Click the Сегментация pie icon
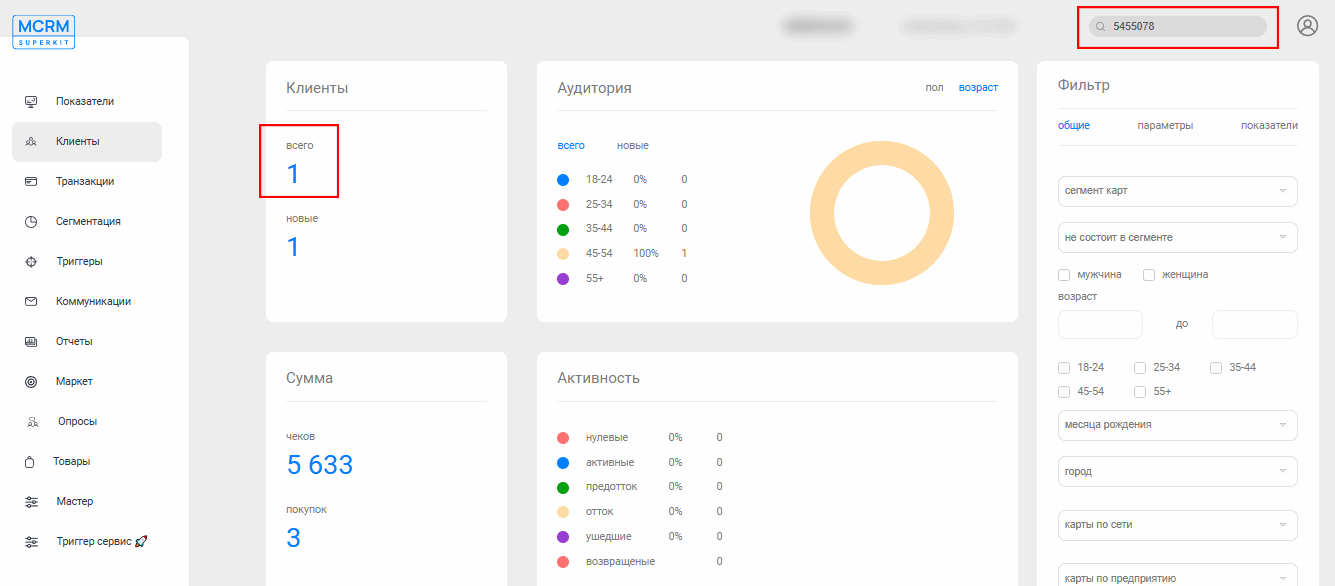 click(x=31, y=222)
